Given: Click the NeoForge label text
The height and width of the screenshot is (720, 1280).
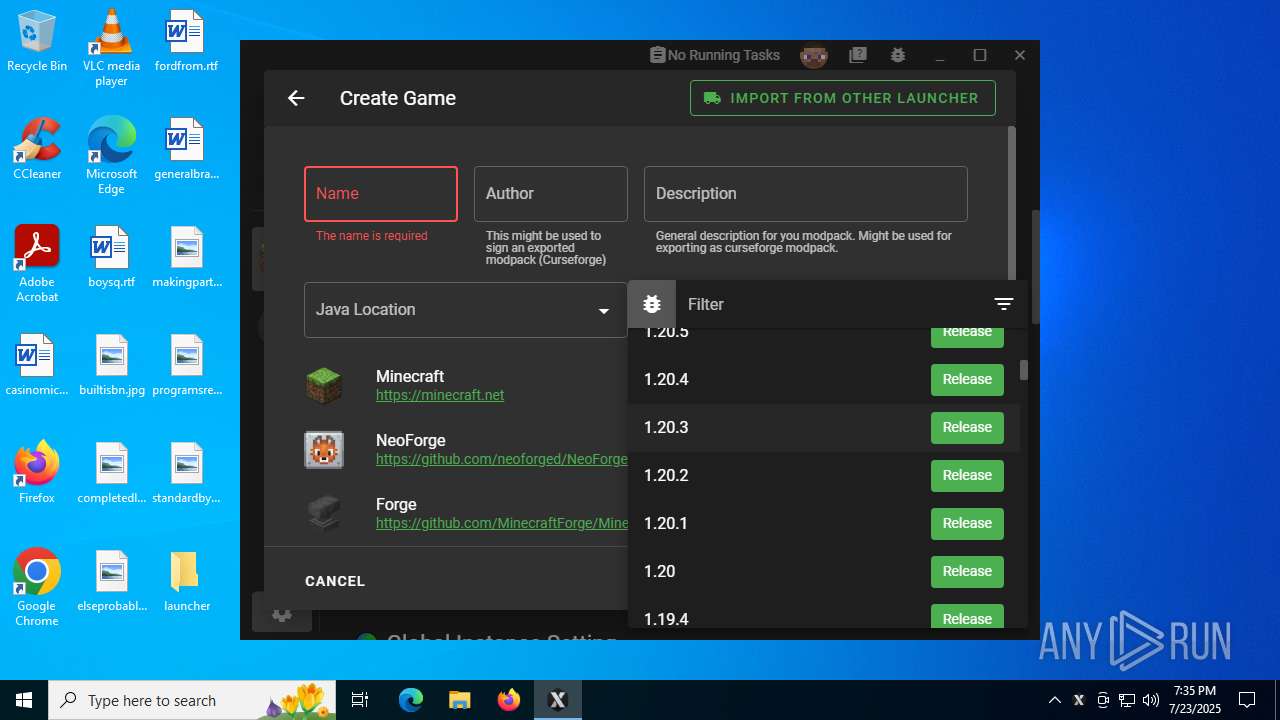Looking at the screenshot, I should click(411, 441).
